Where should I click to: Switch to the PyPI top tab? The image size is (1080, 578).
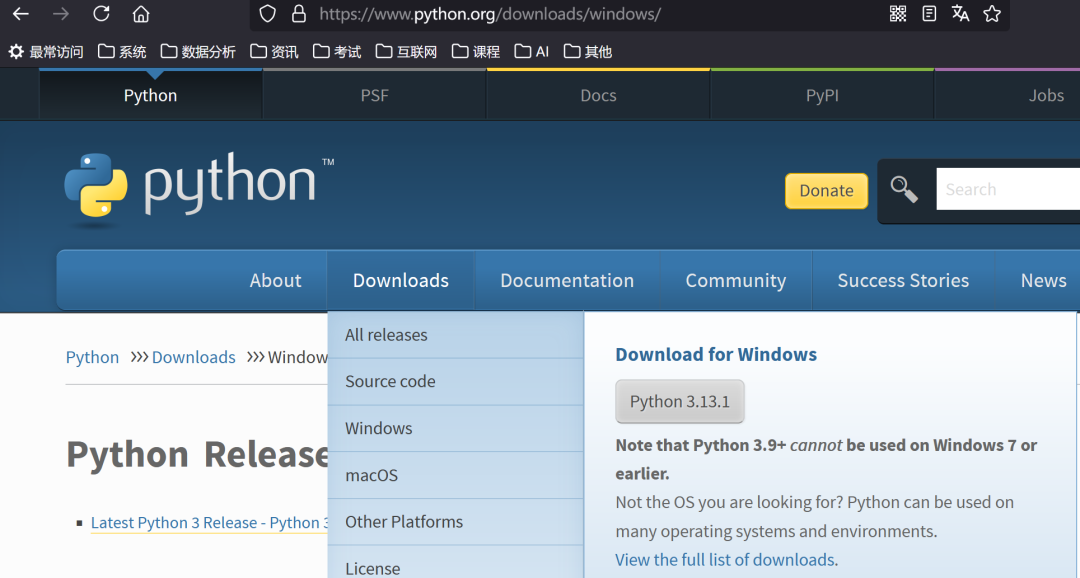[822, 95]
